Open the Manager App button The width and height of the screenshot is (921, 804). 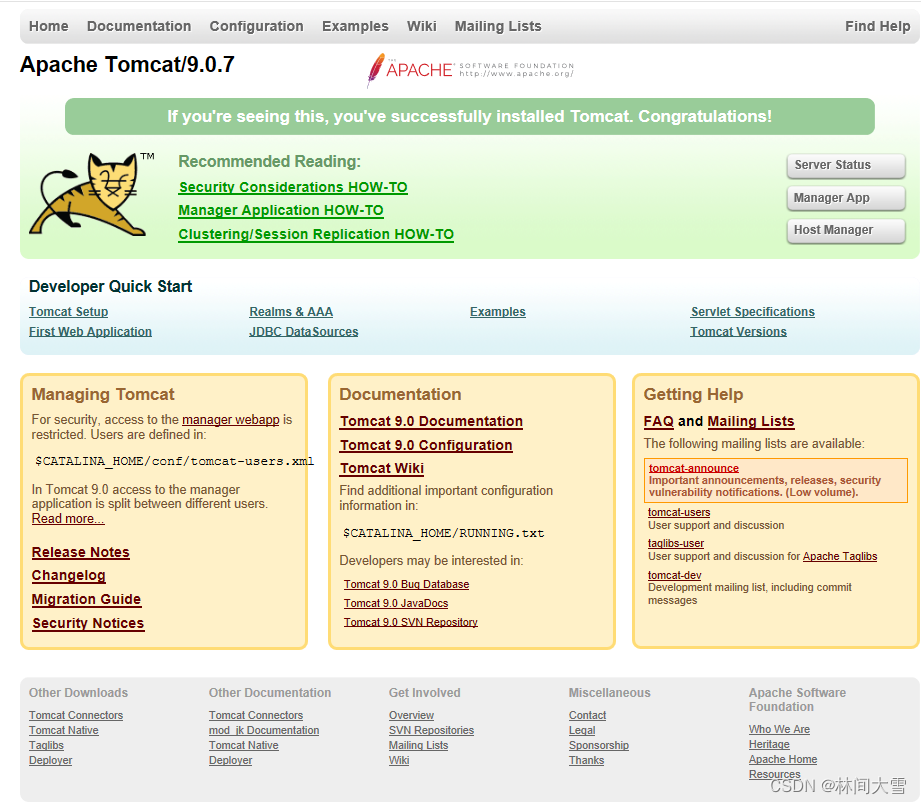[x=846, y=198]
